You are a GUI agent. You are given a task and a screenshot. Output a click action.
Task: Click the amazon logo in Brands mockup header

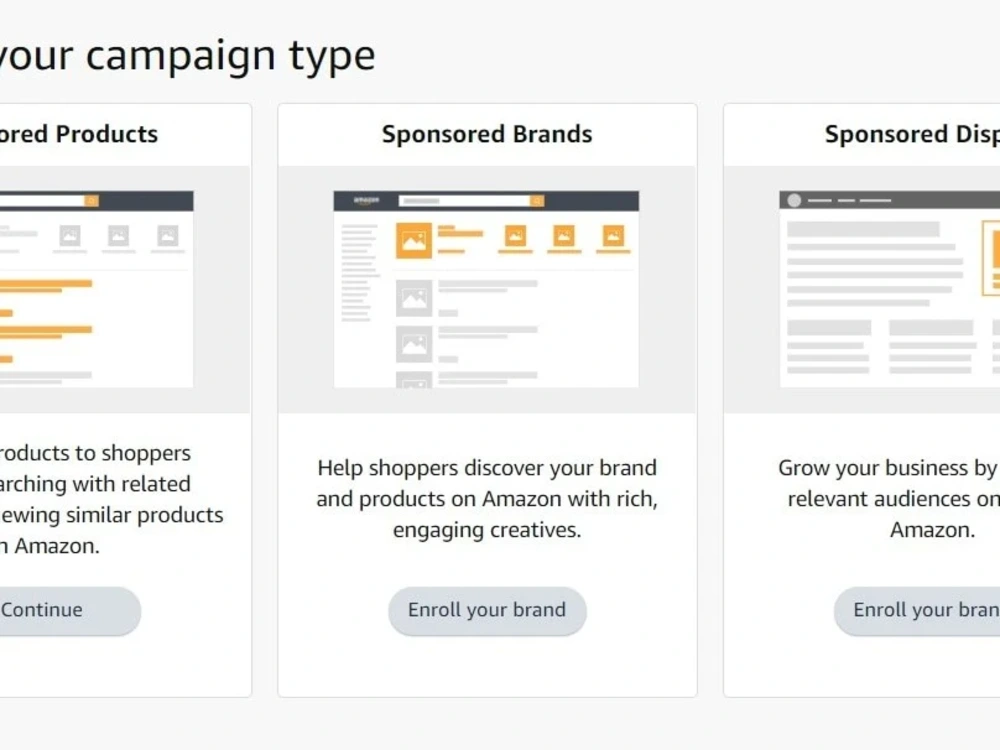tap(366, 200)
